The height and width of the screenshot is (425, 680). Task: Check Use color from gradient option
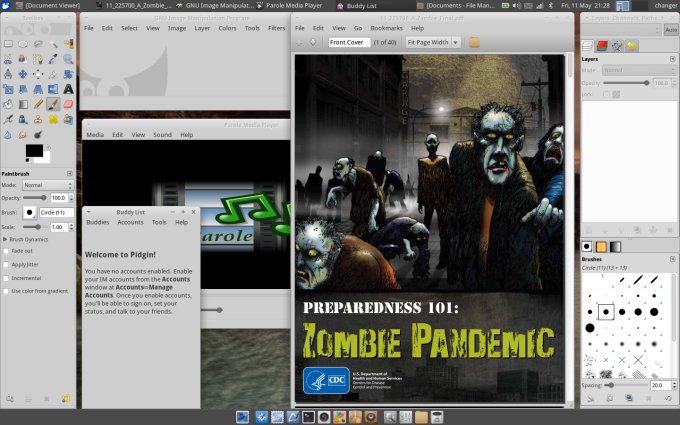pyautogui.click(x=6, y=290)
